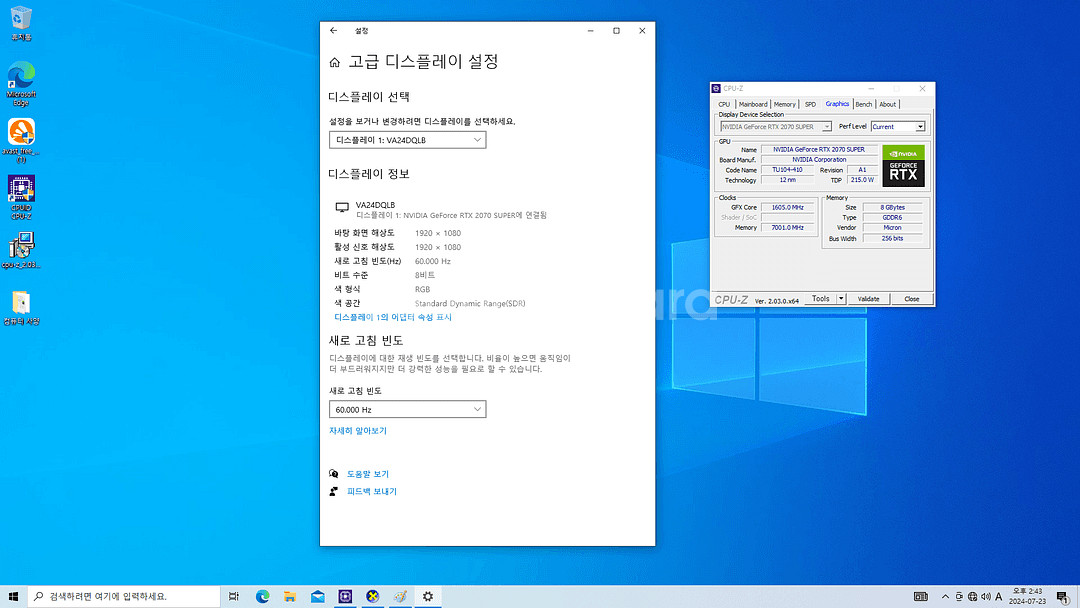Open the Mail app from the taskbar
This screenshot has width=1080, height=608.
[318, 596]
